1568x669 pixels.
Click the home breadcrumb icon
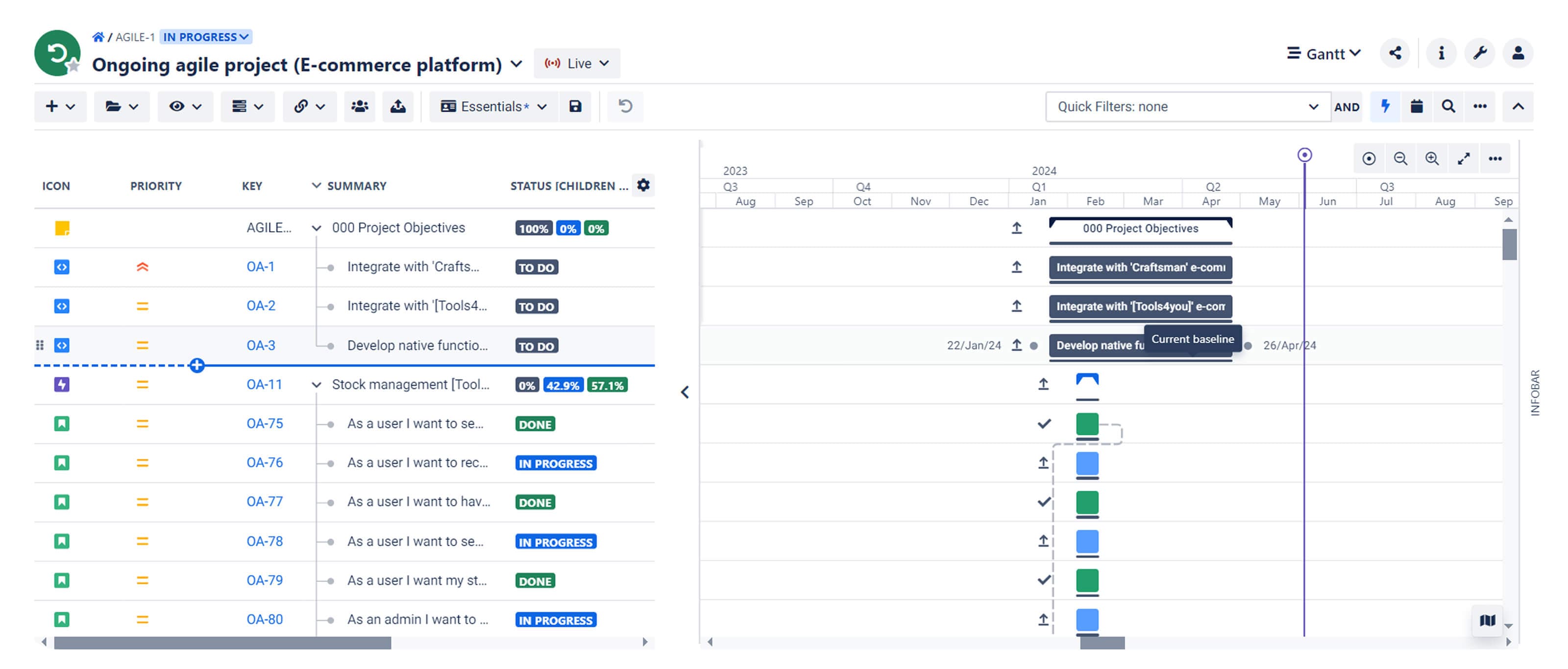pyautogui.click(x=98, y=37)
